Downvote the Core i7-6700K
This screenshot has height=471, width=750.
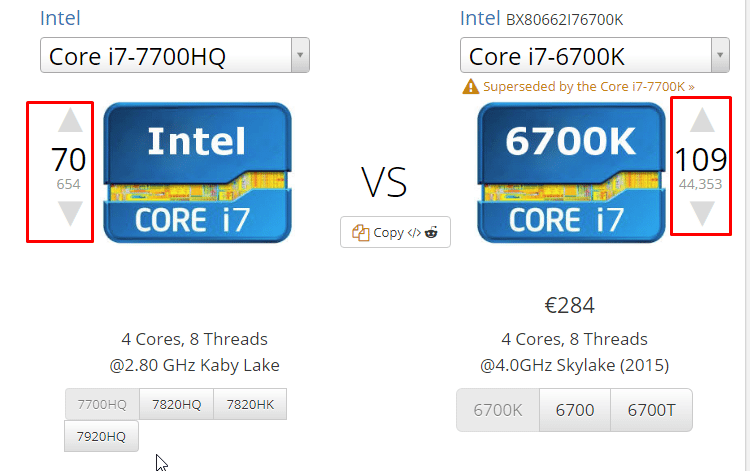pos(703,212)
